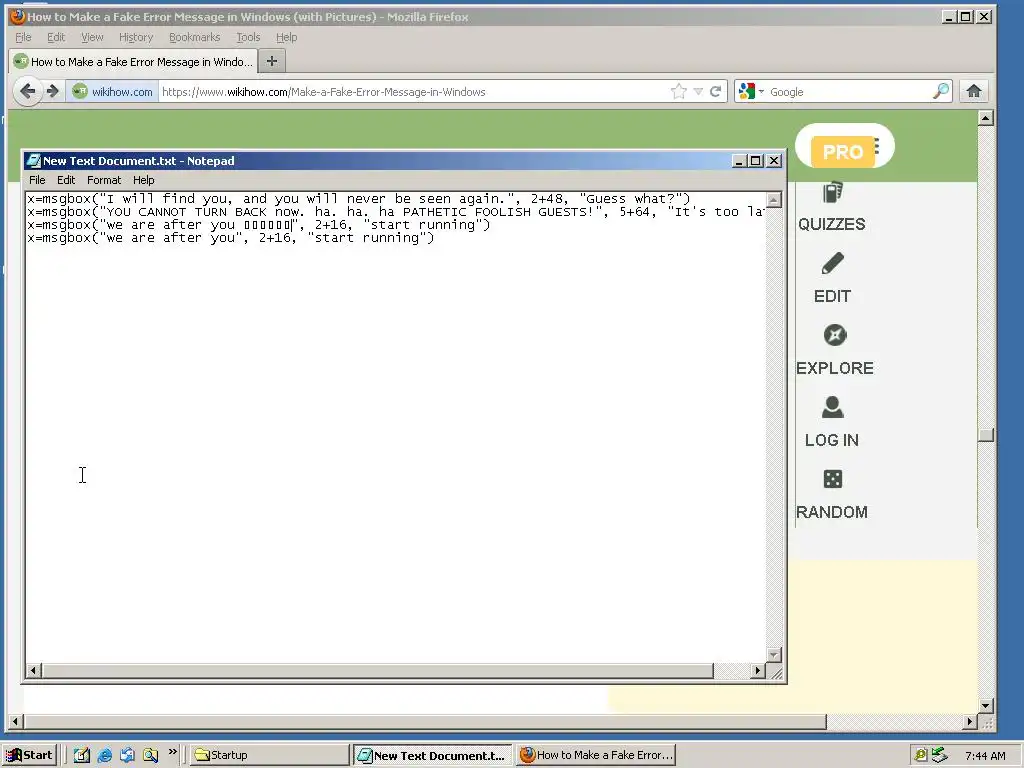Click the bookmark star icon in address bar
The width and height of the screenshot is (1024, 768).
(x=679, y=91)
